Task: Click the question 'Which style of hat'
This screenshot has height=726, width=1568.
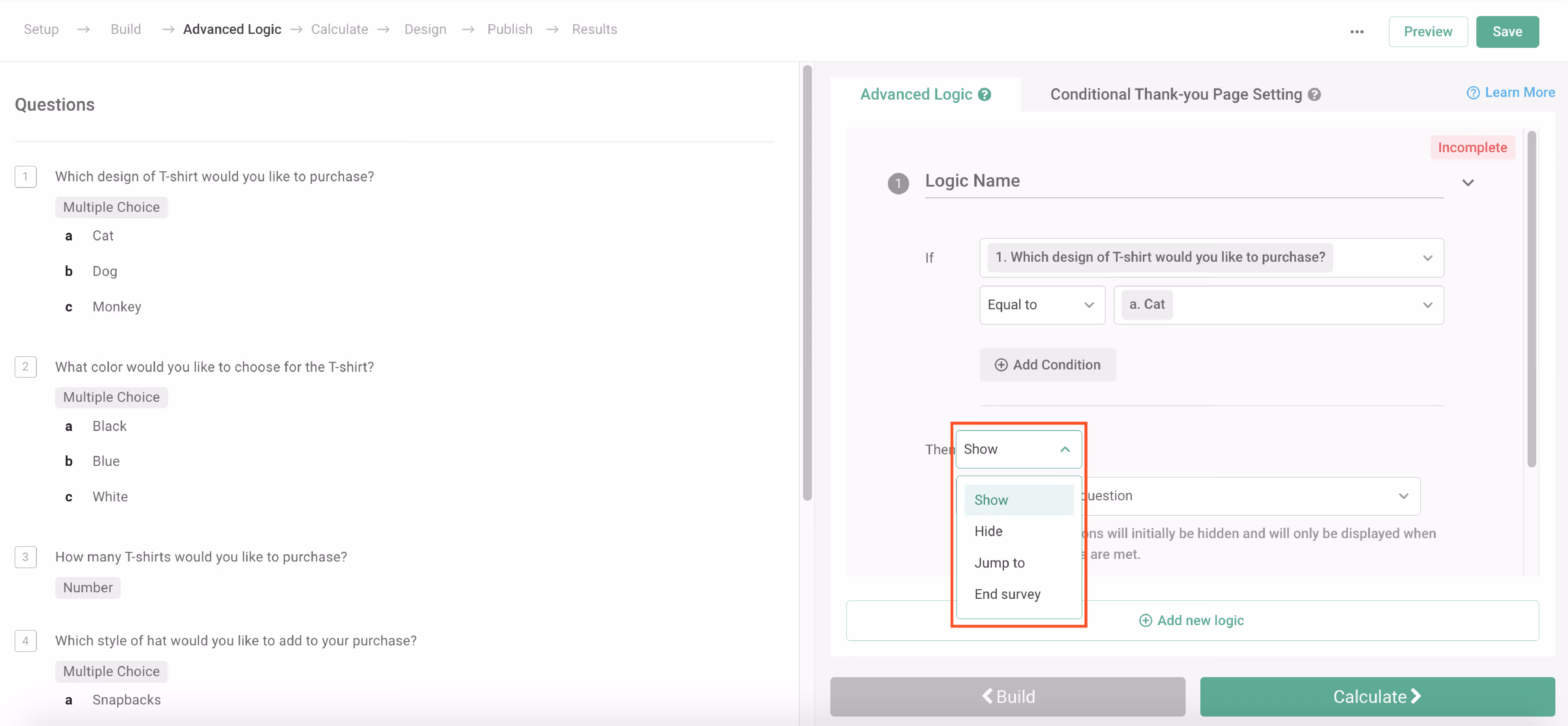Action: 236,641
